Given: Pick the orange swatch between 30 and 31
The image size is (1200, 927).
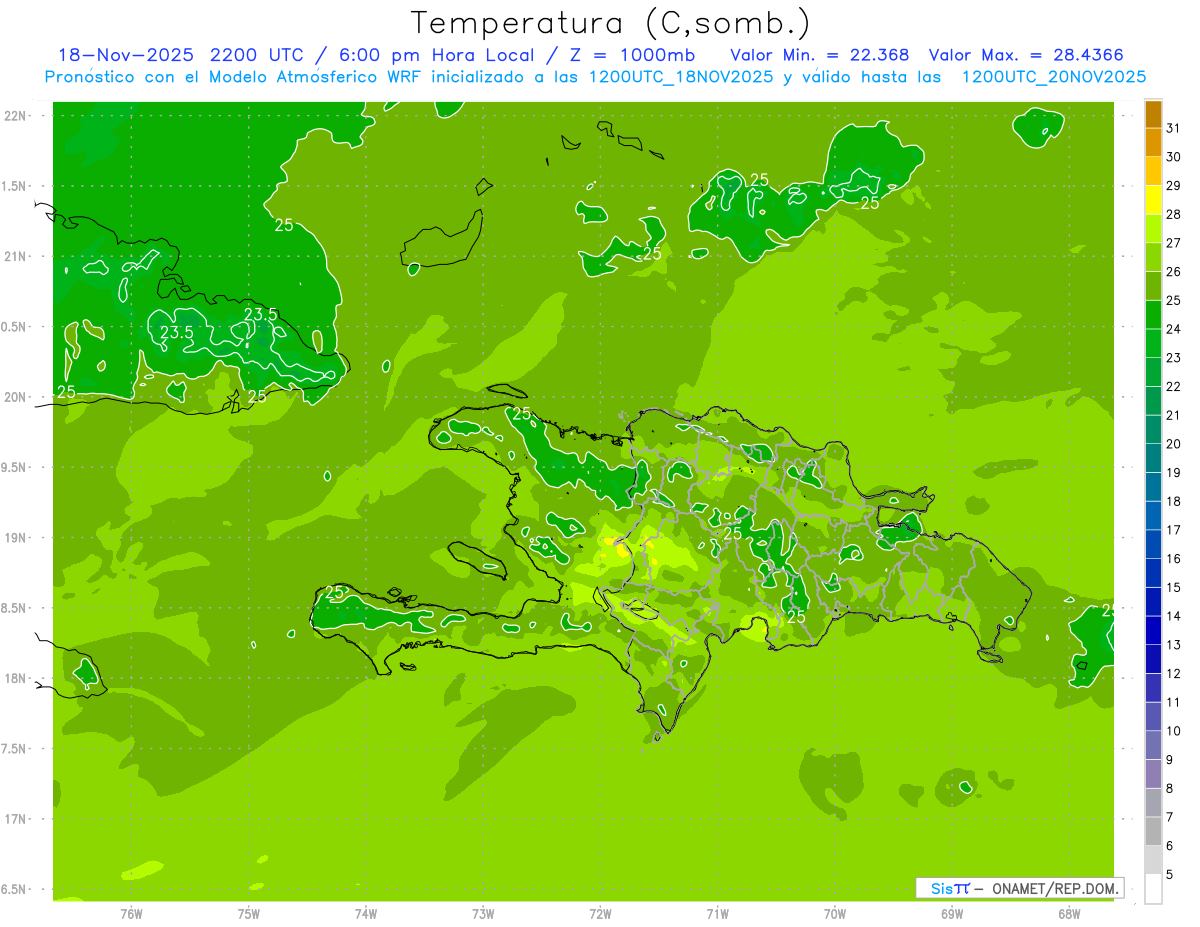Looking at the screenshot, I should (1153, 143).
